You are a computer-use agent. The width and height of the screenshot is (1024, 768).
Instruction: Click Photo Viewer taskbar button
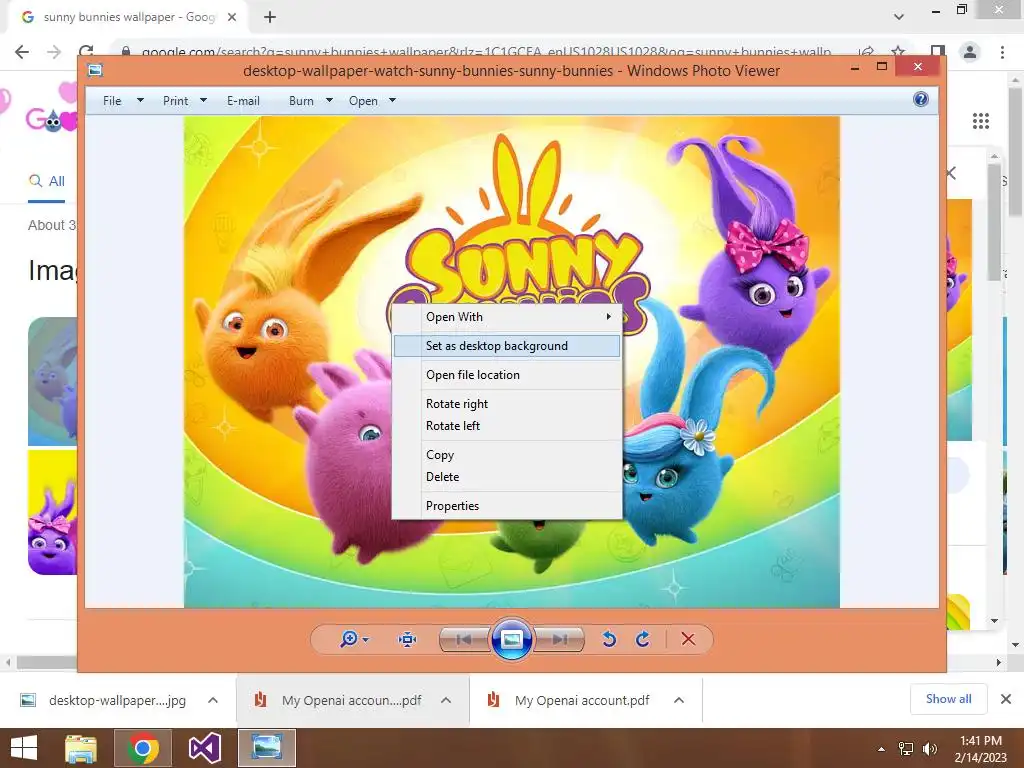coord(266,748)
